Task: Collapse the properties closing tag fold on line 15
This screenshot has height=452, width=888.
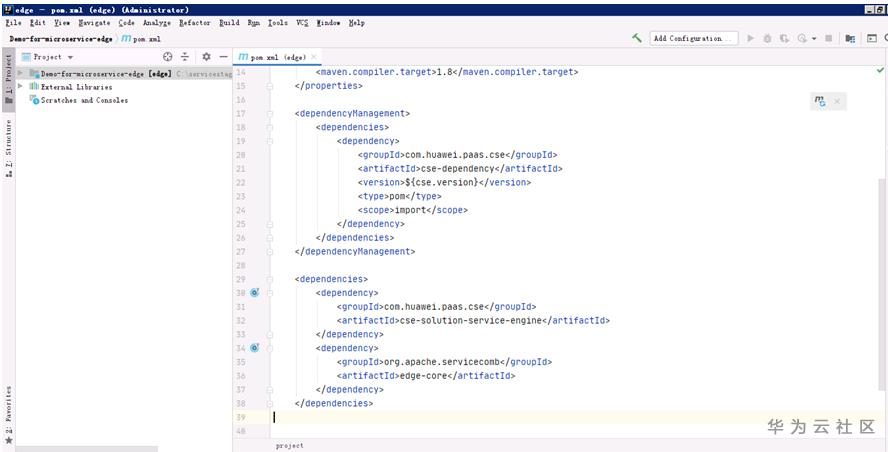Action: (270, 86)
